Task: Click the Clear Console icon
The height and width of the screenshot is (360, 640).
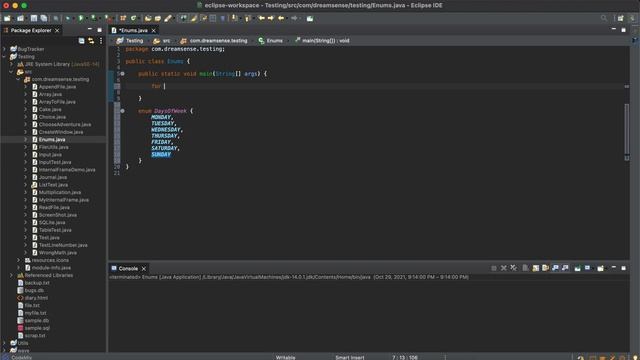Action: pos(525,268)
